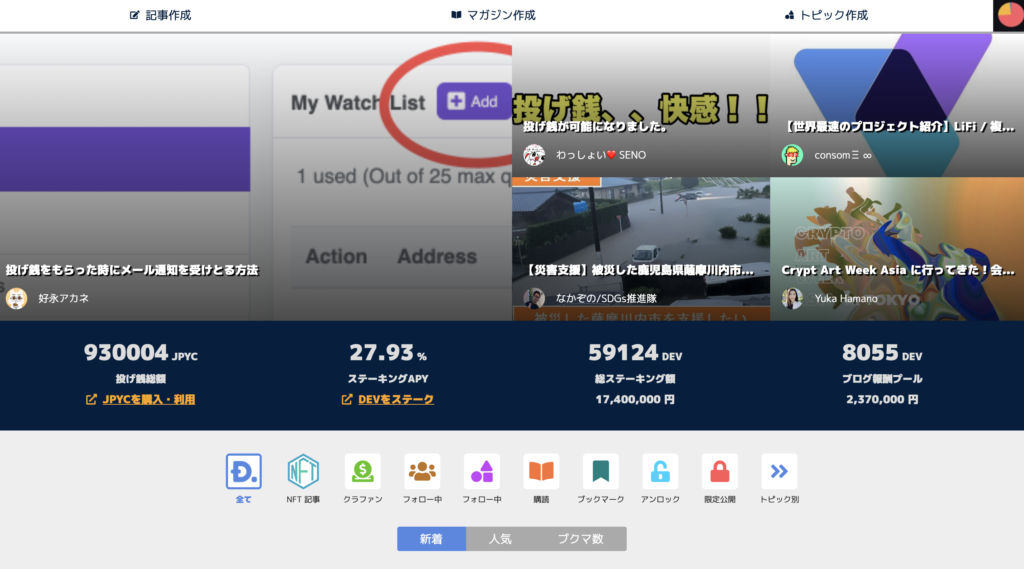The image size is (1024, 569).
Task: Switch to the 人気 tab
Action: point(500,539)
